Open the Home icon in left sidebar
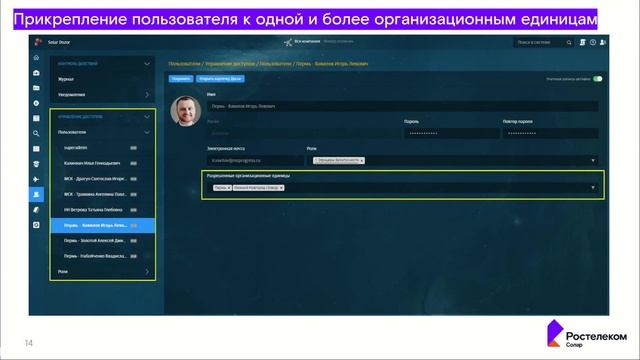640x360 pixels. pos(36,58)
